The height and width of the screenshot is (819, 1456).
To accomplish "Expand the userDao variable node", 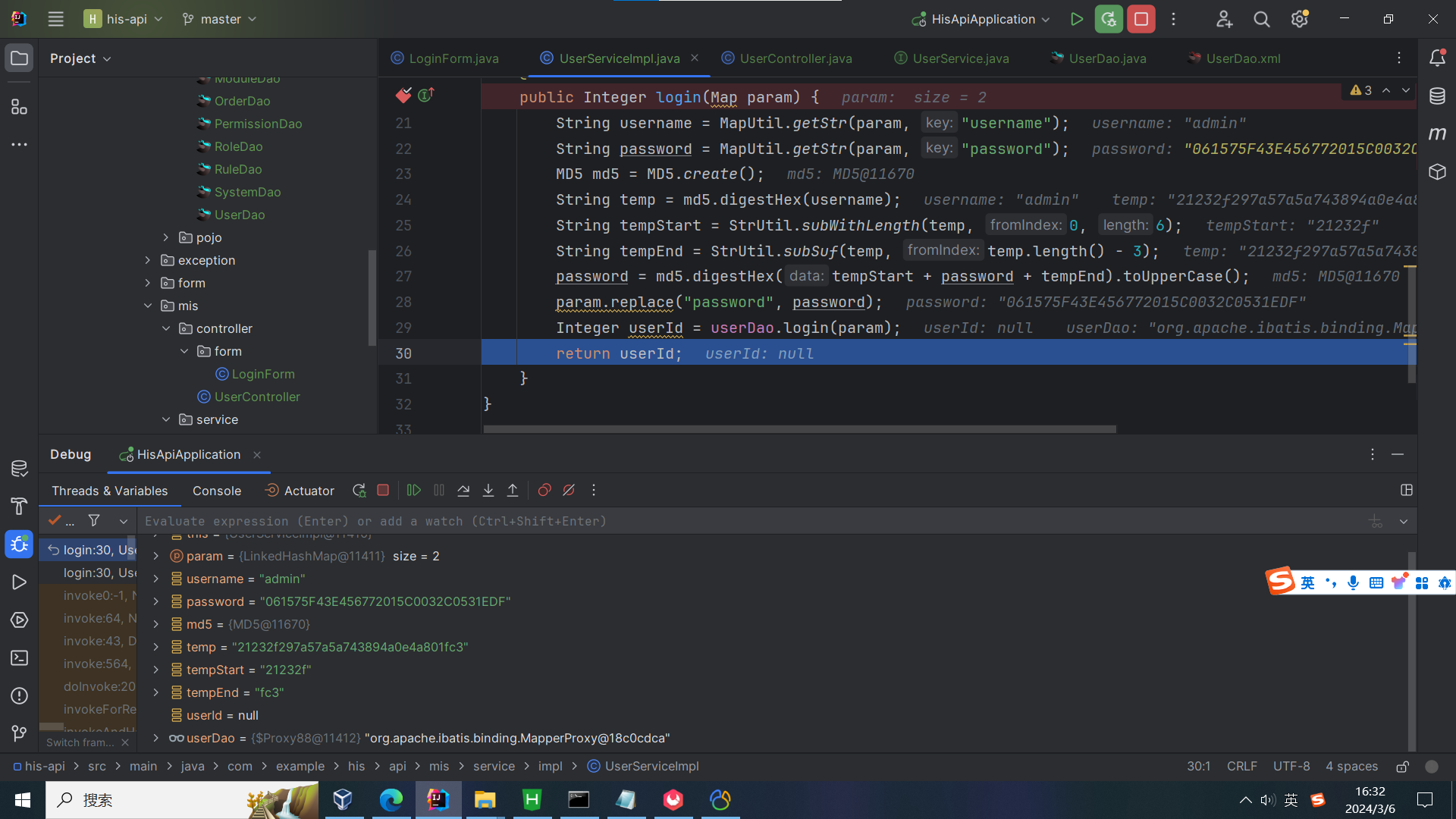I will (x=156, y=738).
